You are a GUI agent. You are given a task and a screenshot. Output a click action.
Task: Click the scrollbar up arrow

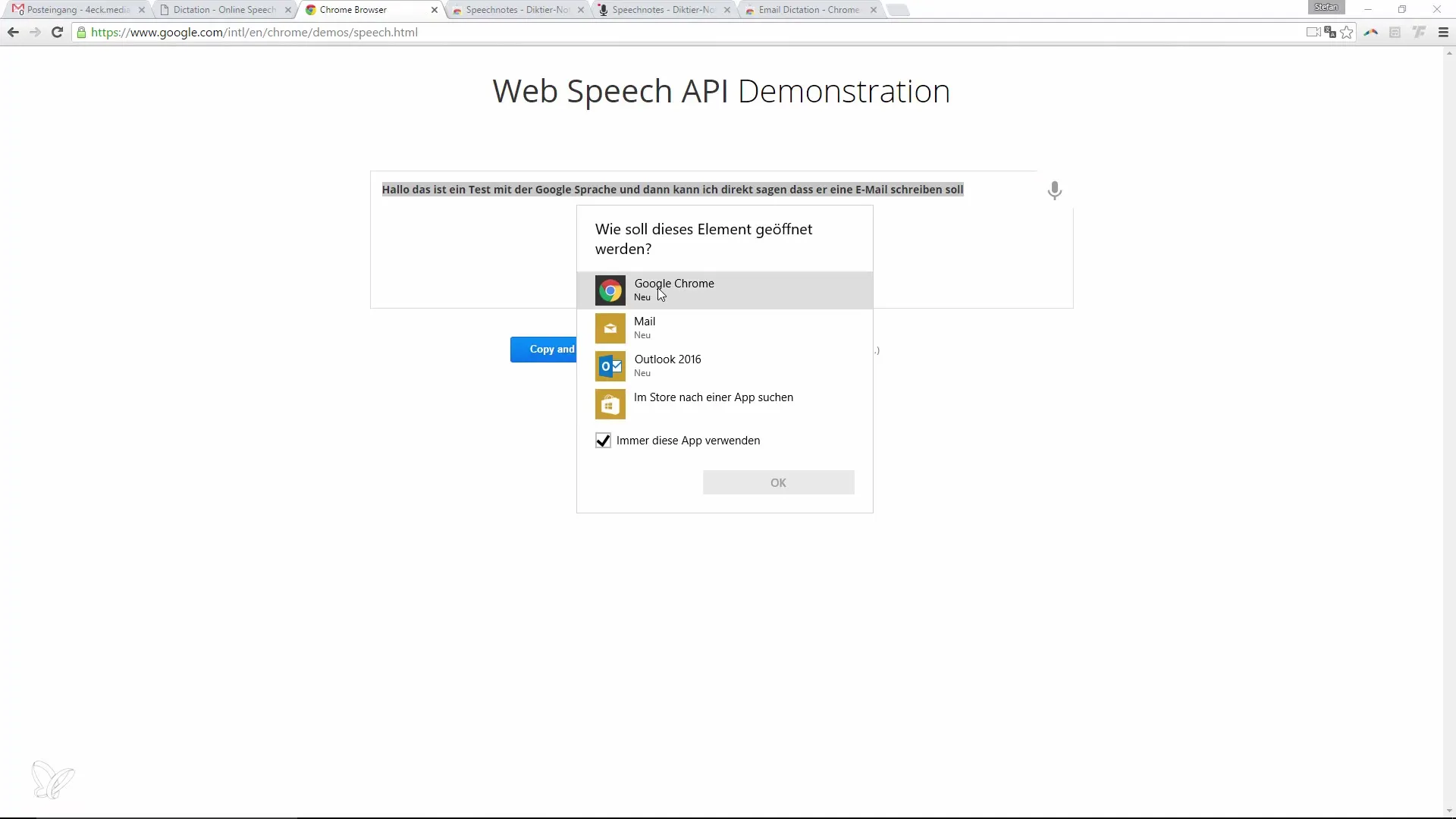coord(1449,53)
